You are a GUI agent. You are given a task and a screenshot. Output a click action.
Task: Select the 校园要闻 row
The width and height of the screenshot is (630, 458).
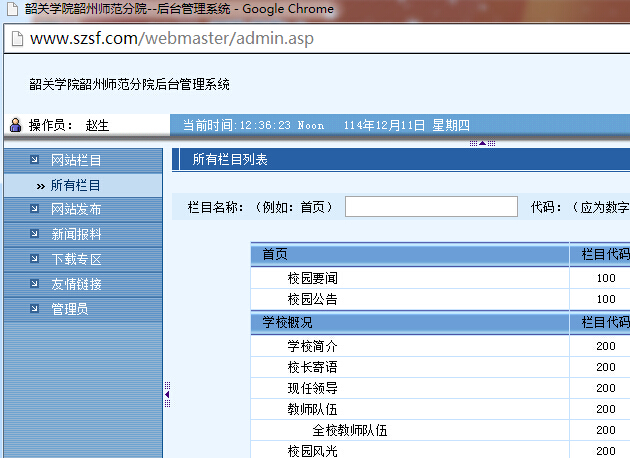(x=440, y=278)
